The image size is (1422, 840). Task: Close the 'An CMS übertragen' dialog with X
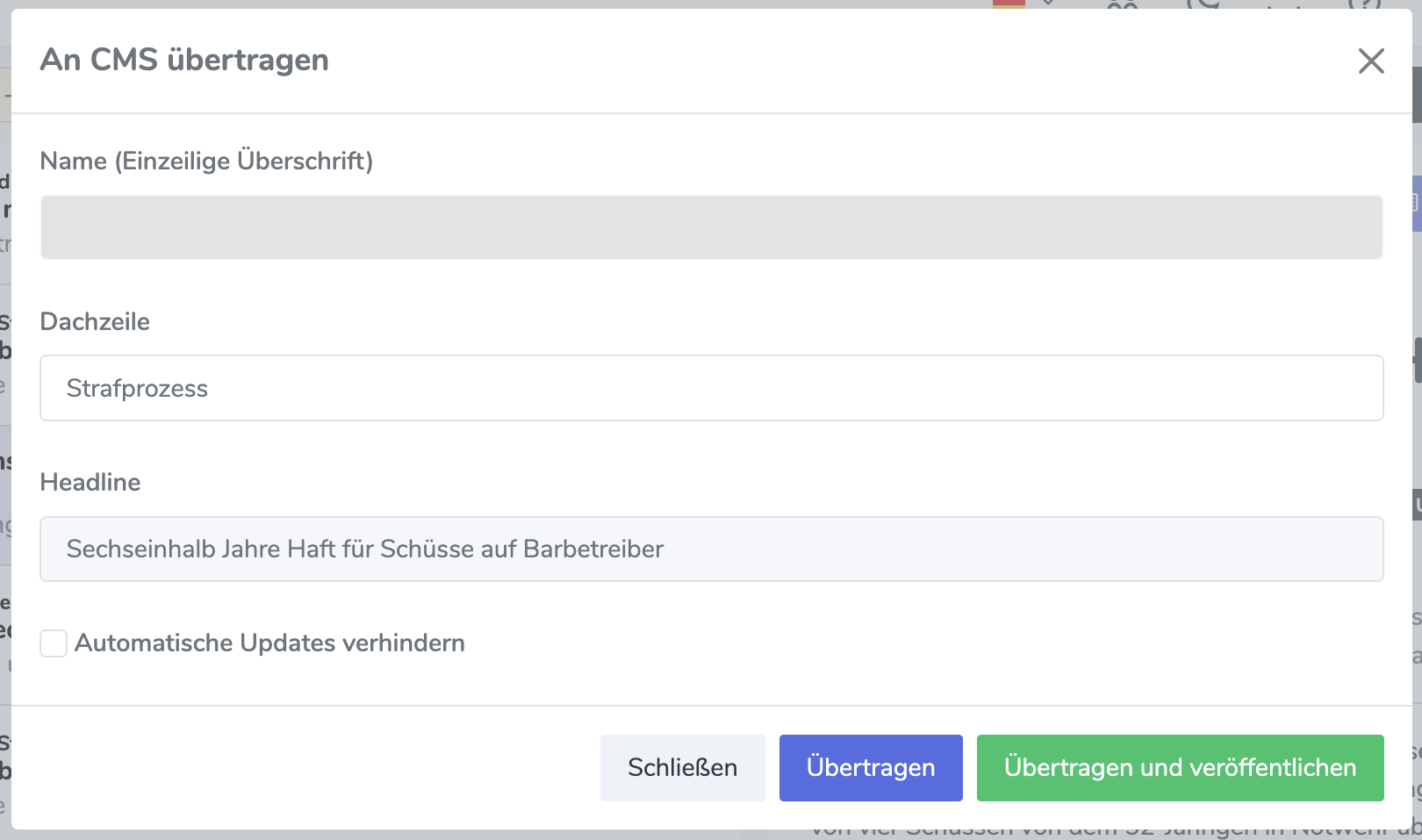(1371, 61)
